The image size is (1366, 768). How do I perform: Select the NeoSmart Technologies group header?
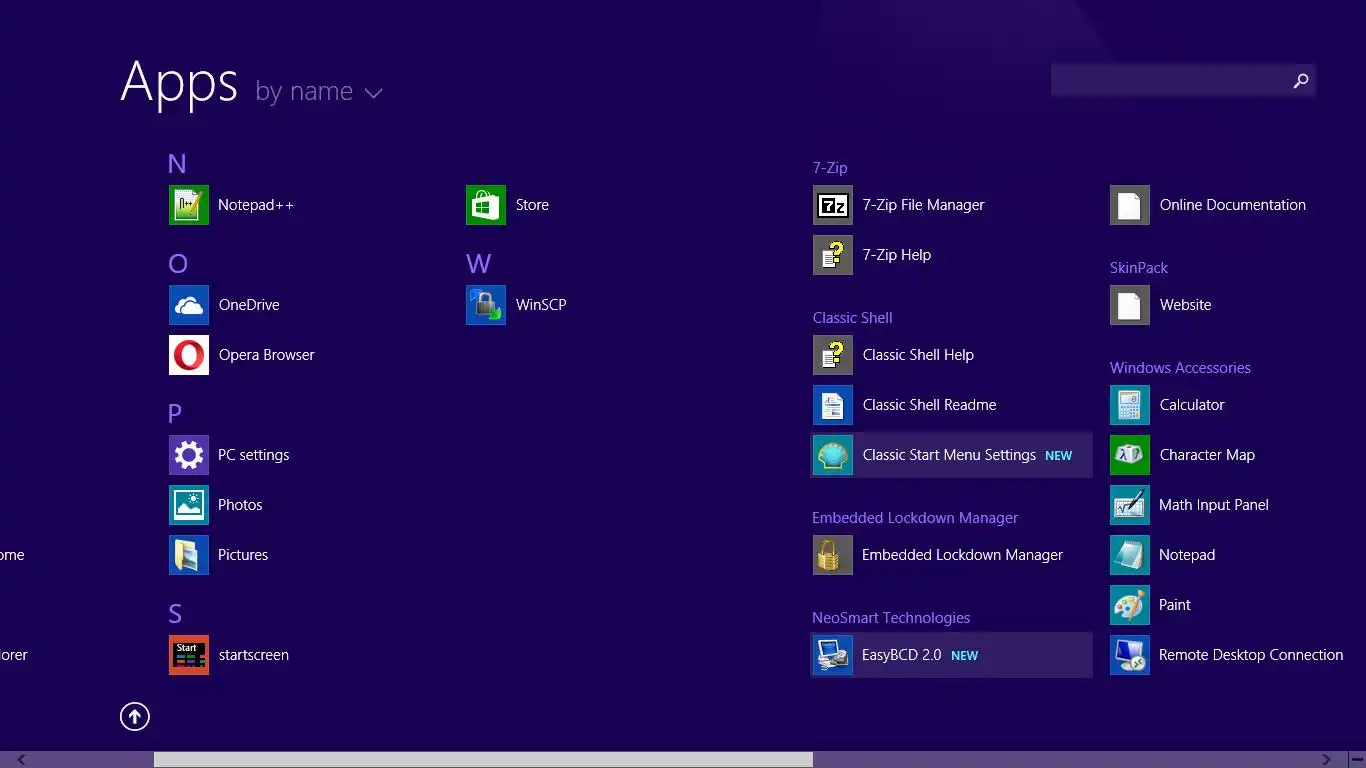[x=891, y=618]
